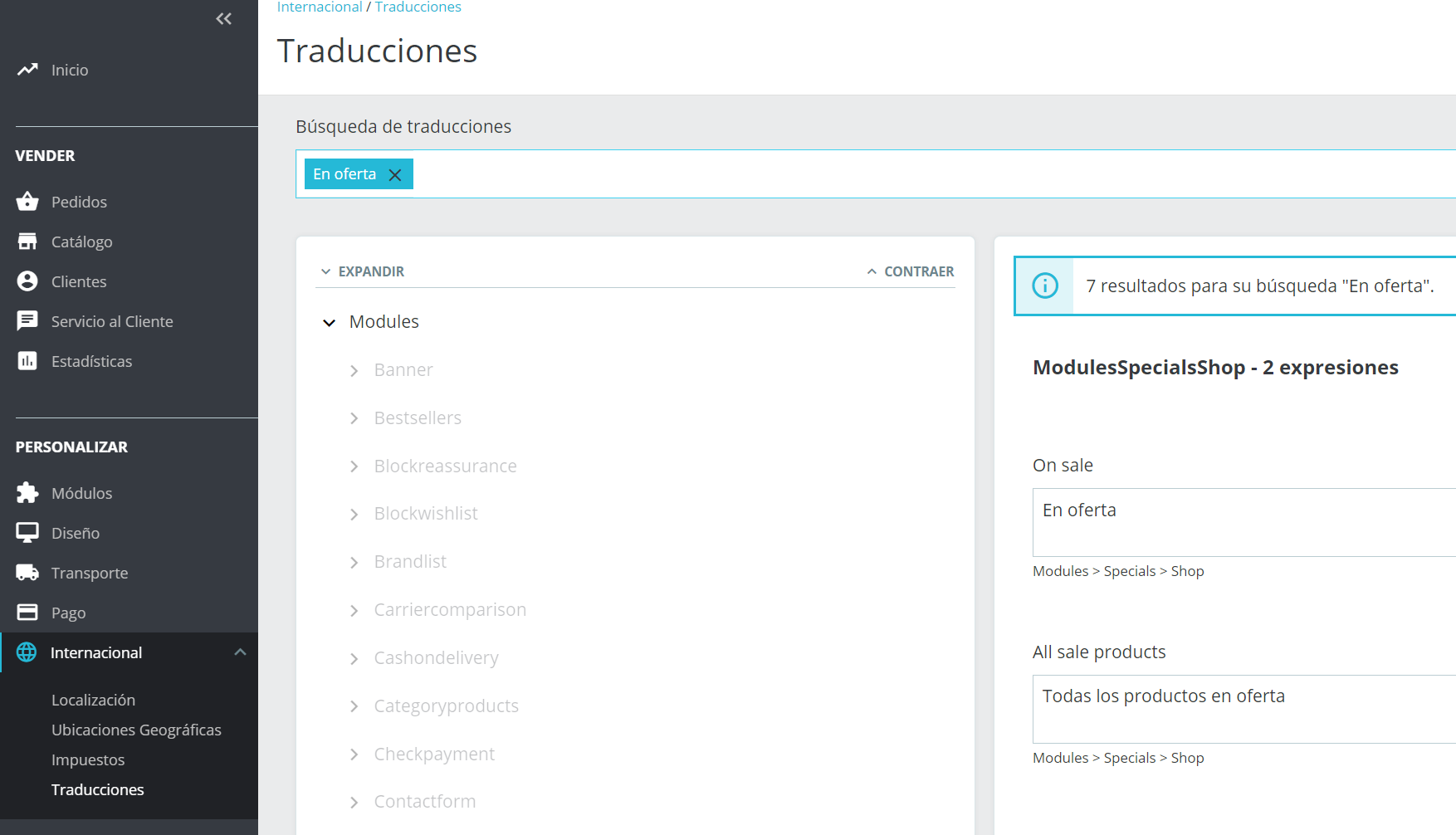Collapse the Modules tree node chevron

pos(329,322)
